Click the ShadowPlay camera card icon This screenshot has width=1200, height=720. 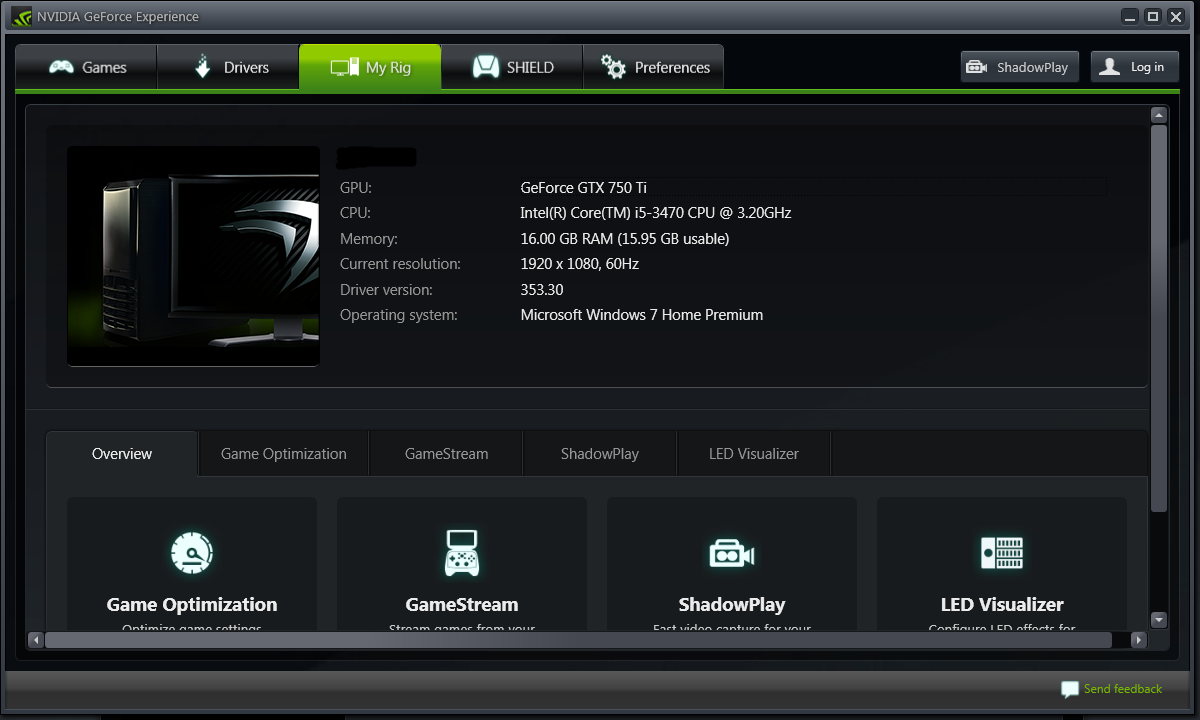(732, 553)
